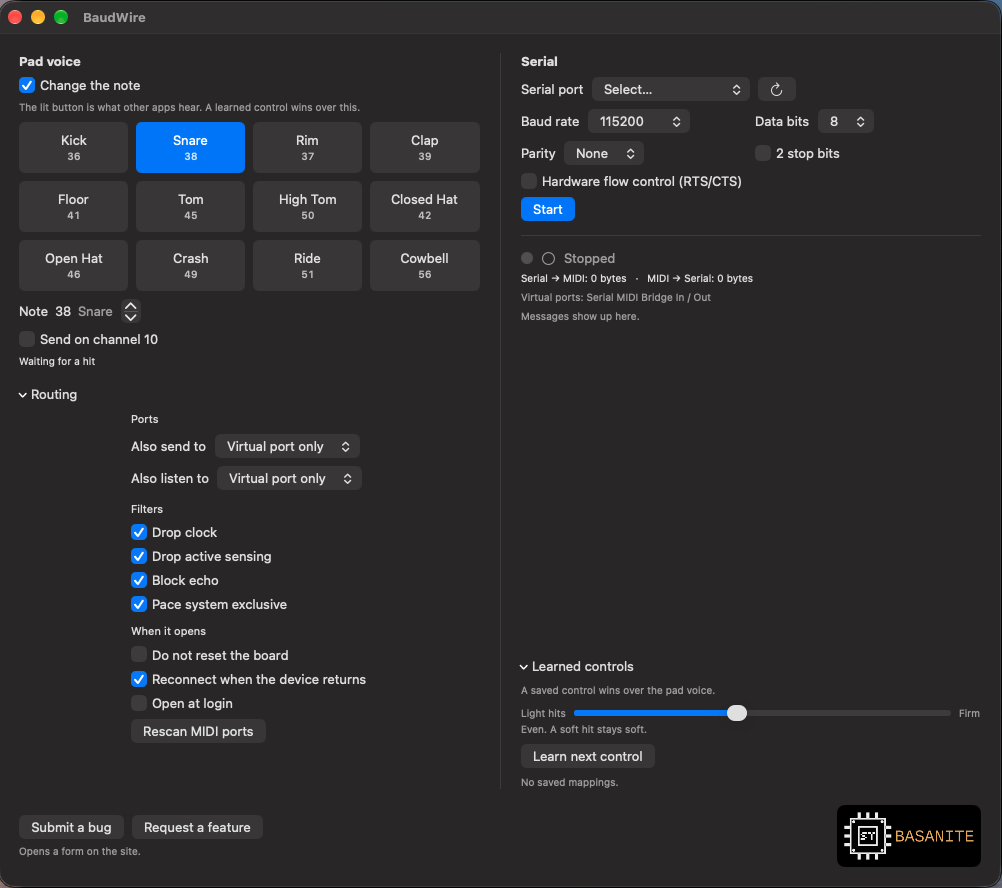Screen dimensions: 1002x888
Task: Click 'Virtual ports: Serial MIDI Bridge In / Out'
Action: pos(615,298)
